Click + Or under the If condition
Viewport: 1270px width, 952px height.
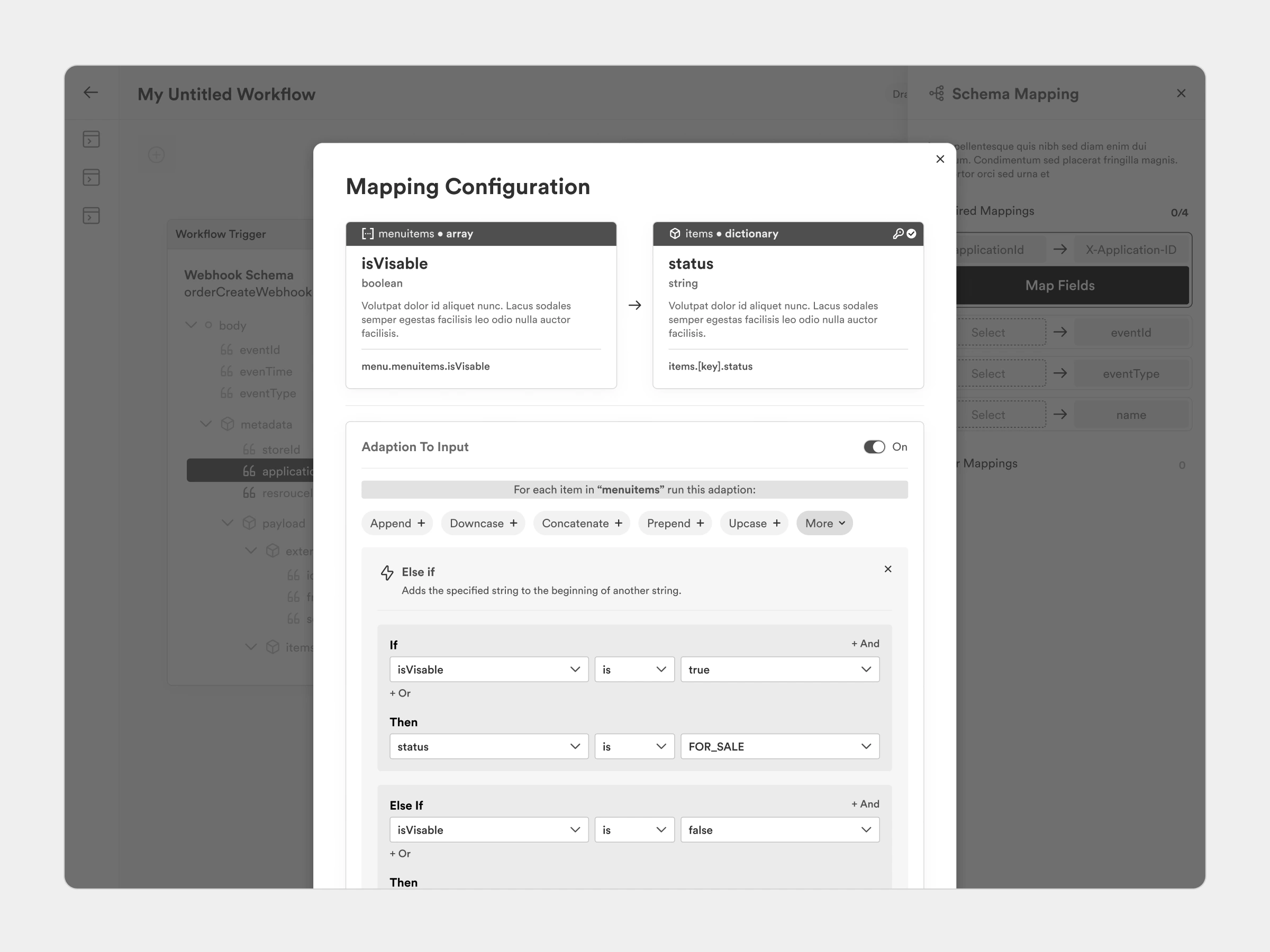click(400, 693)
